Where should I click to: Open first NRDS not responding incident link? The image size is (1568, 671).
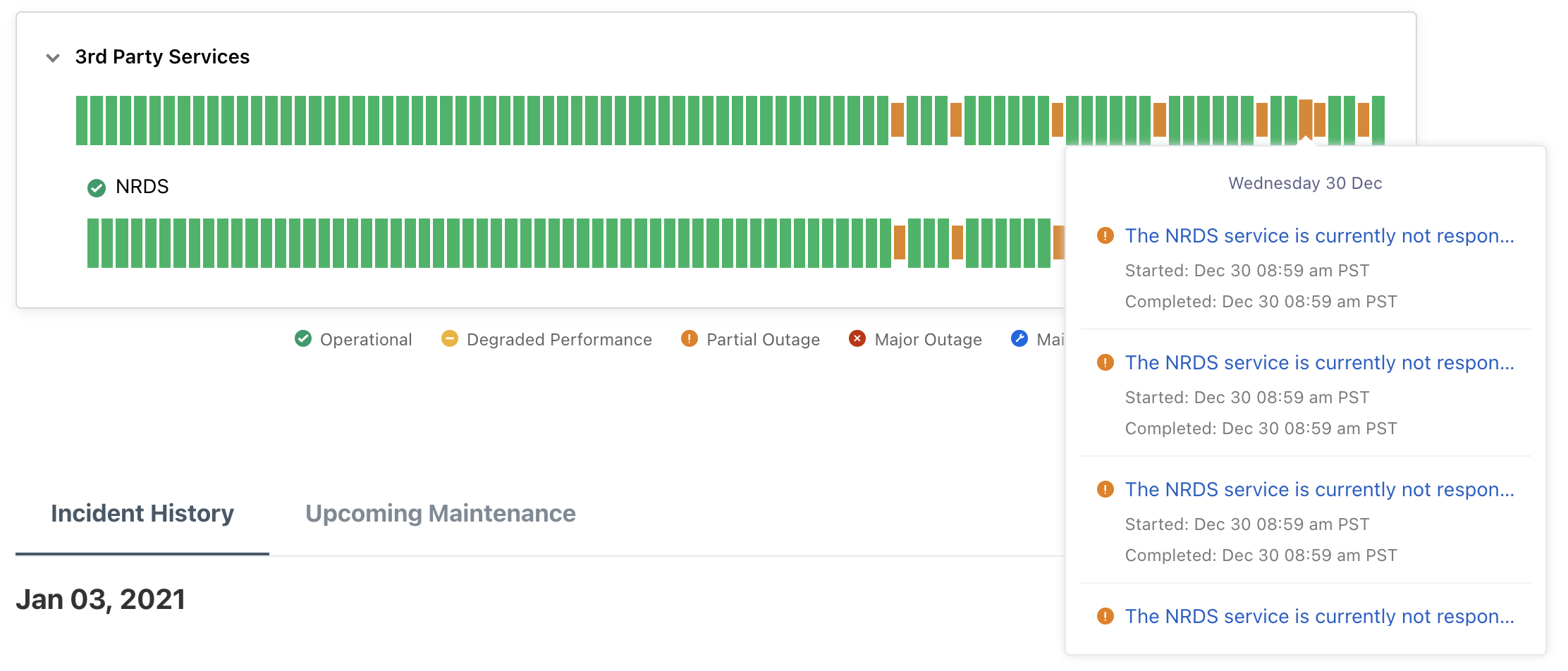coord(1319,235)
